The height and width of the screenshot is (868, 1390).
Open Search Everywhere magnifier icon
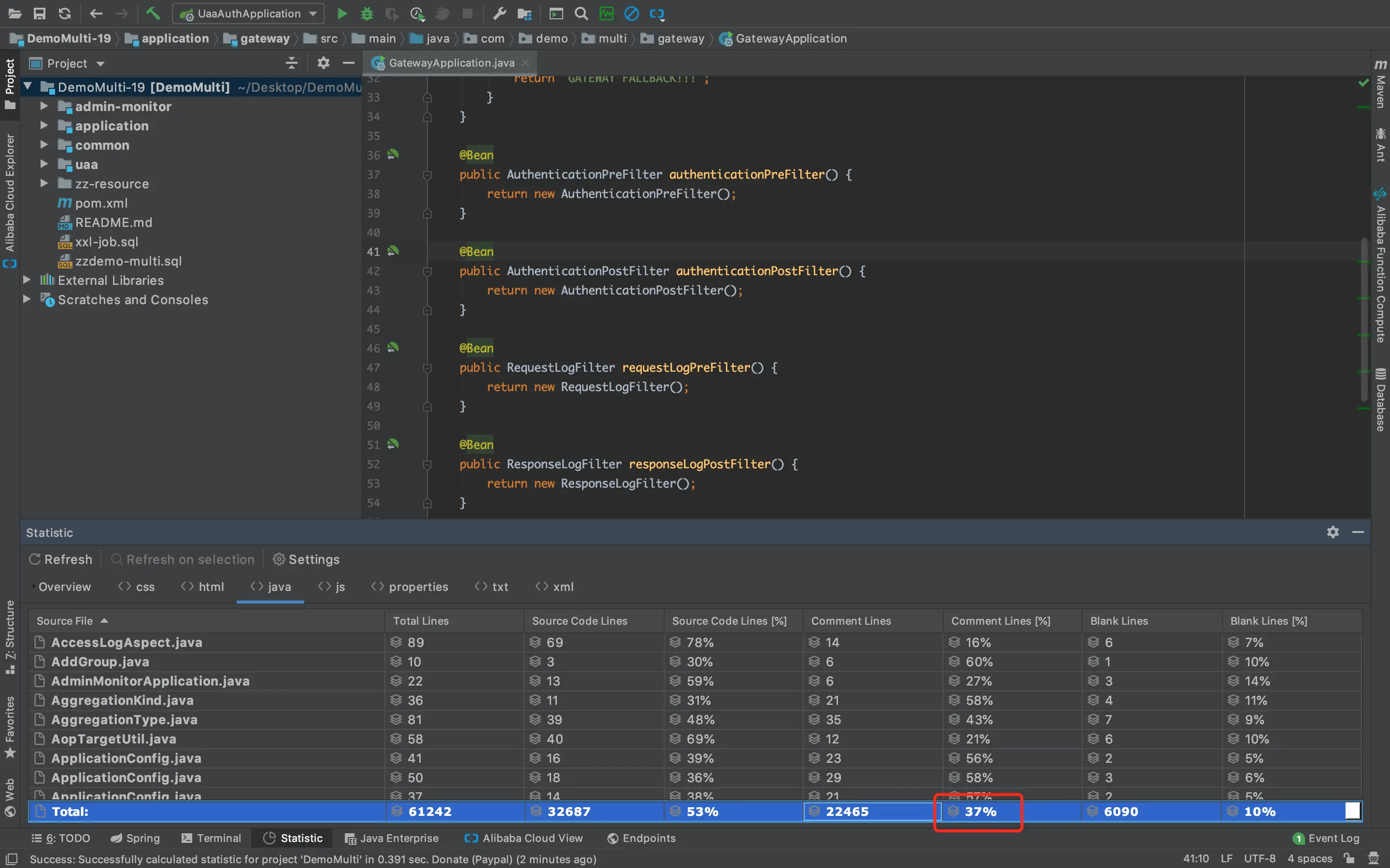click(x=581, y=13)
